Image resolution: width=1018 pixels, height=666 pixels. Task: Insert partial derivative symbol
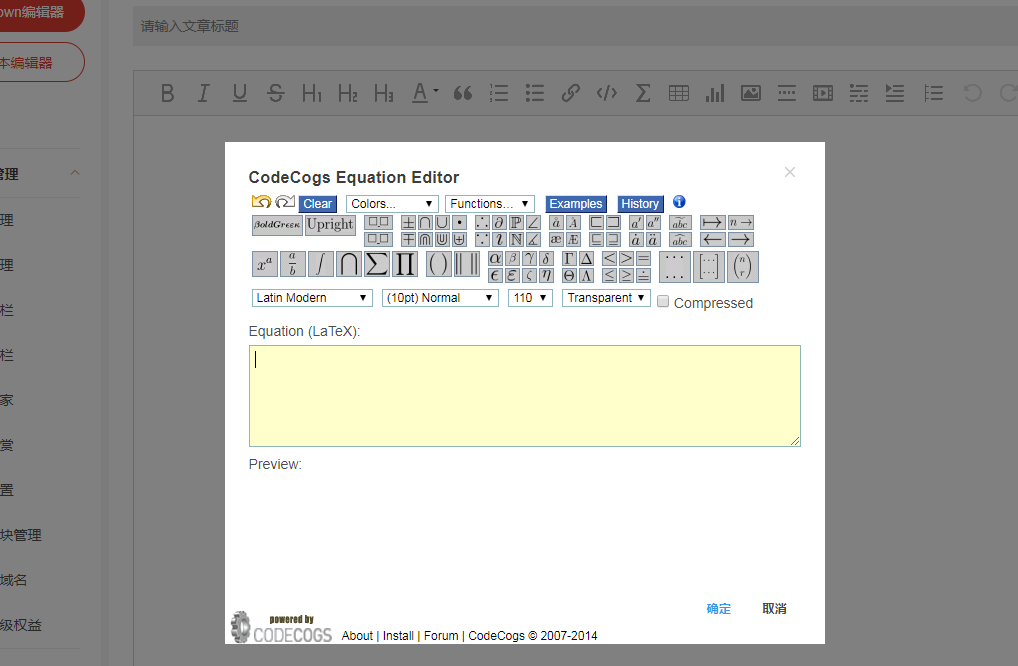[499, 223]
